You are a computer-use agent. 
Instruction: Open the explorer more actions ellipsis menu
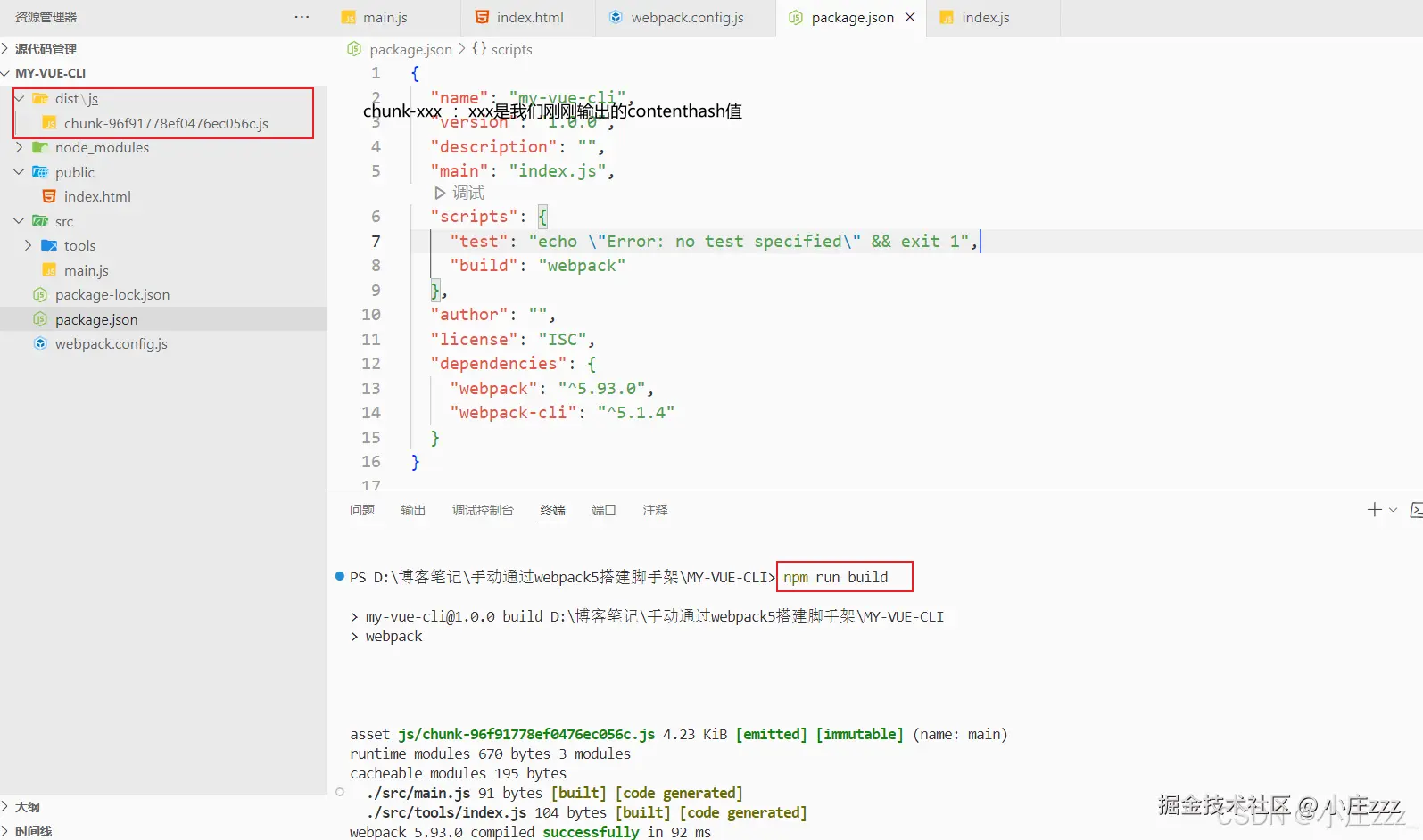[302, 17]
